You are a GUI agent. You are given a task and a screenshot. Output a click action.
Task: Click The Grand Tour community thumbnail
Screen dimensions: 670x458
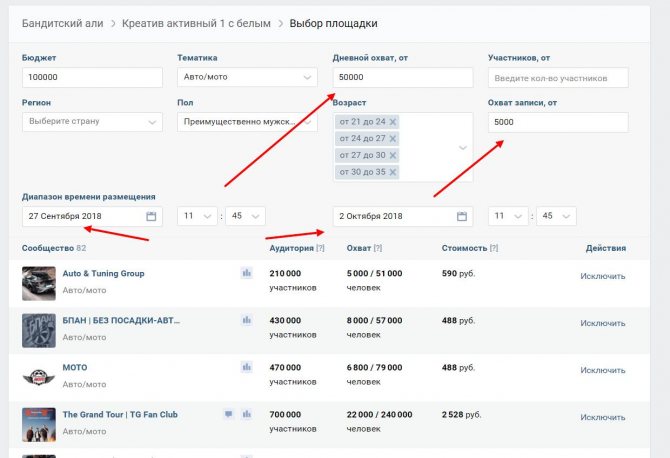tap(39, 425)
